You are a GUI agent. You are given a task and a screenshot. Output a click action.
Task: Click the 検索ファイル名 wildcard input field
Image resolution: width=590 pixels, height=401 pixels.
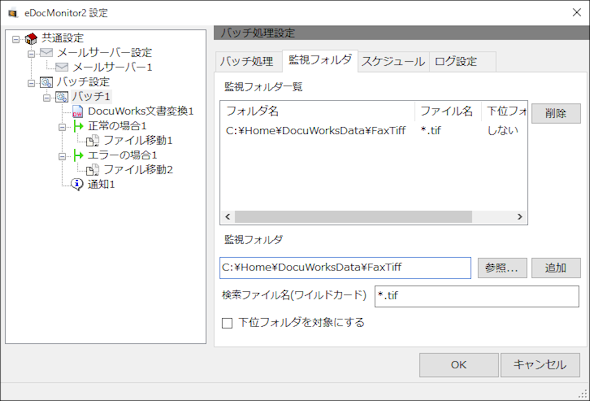click(477, 296)
